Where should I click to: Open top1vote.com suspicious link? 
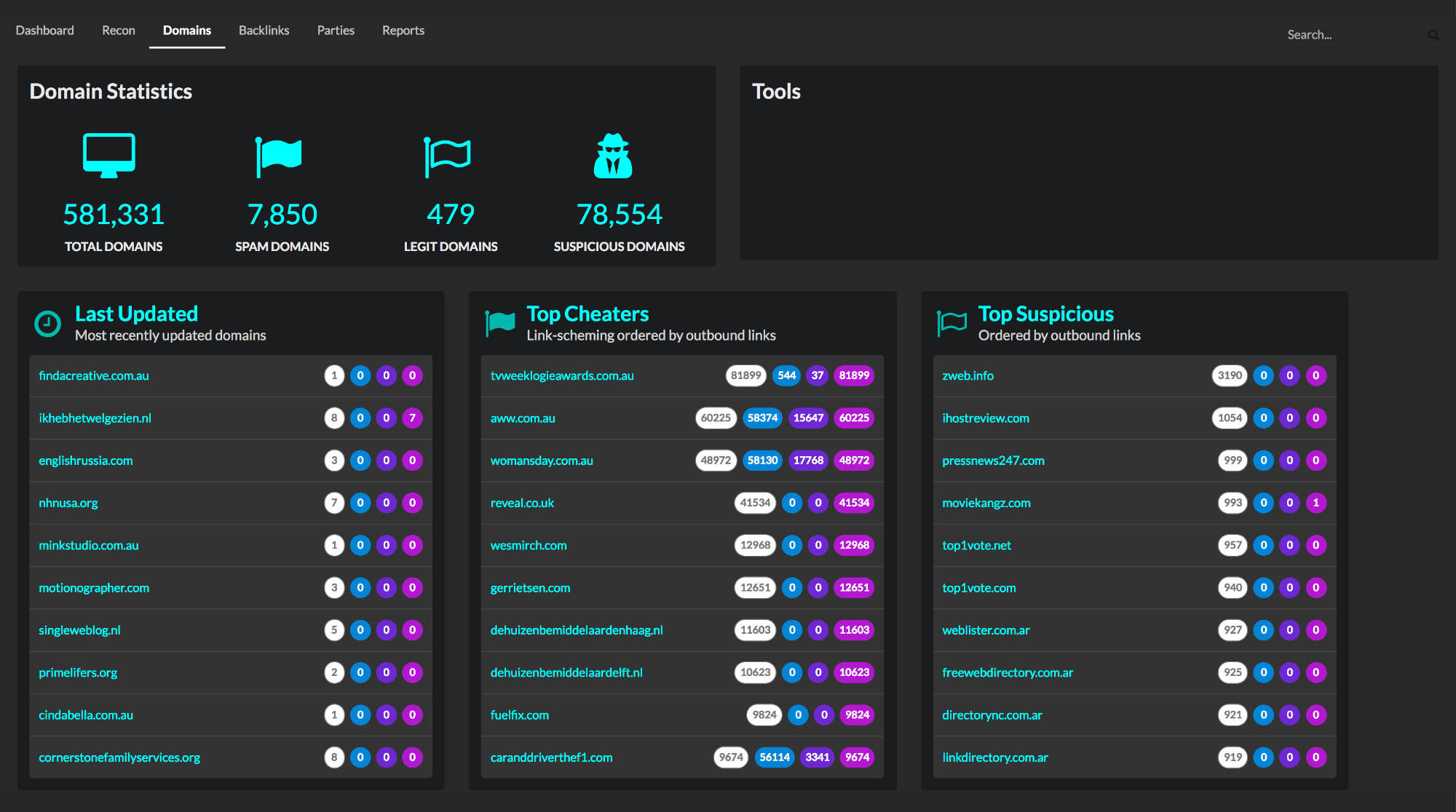(979, 588)
